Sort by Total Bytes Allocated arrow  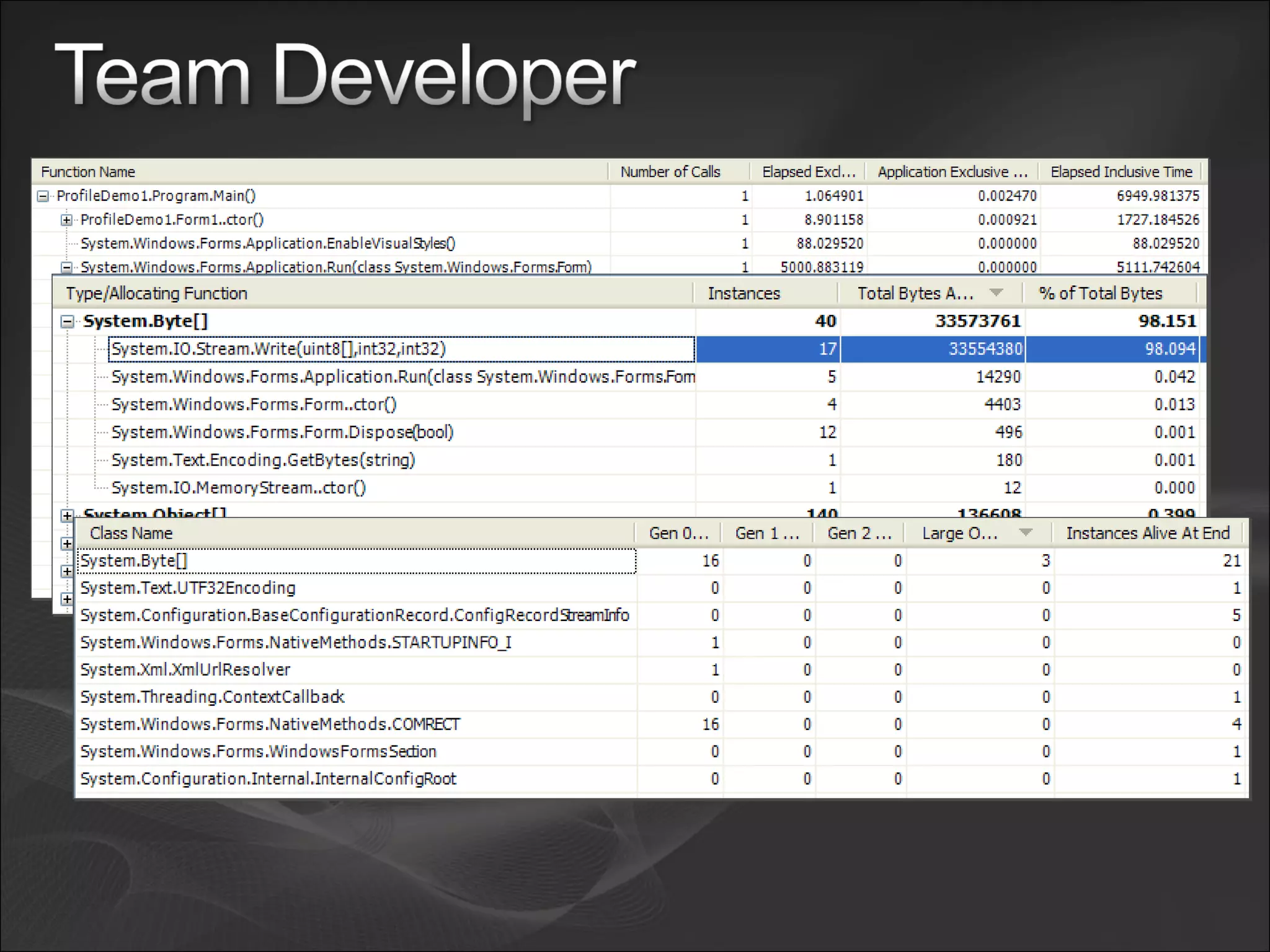997,293
